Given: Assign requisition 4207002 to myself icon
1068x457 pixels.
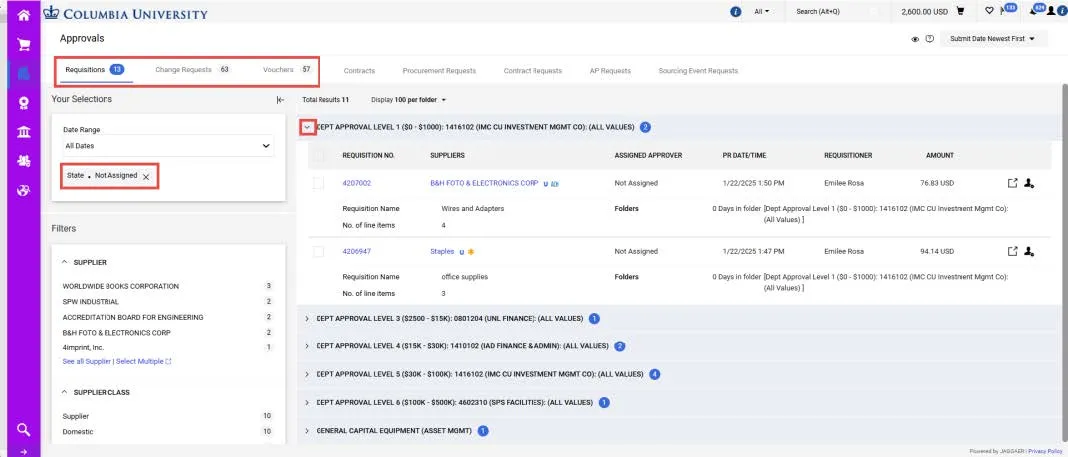Looking at the screenshot, I should click(1029, 183).
